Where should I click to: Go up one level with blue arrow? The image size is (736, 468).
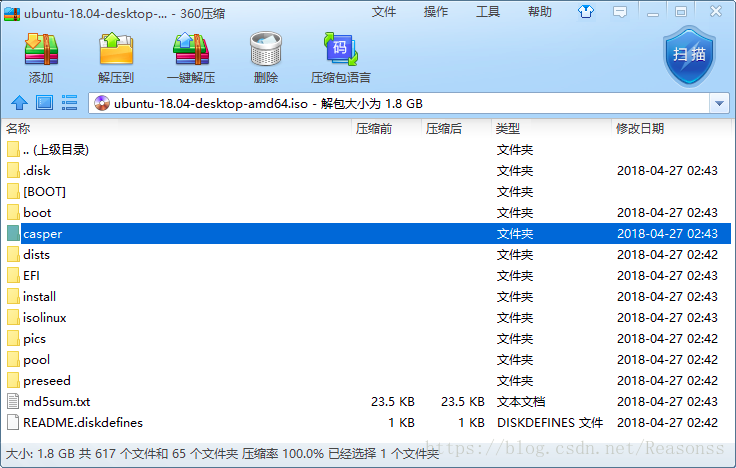coord(19,103)
